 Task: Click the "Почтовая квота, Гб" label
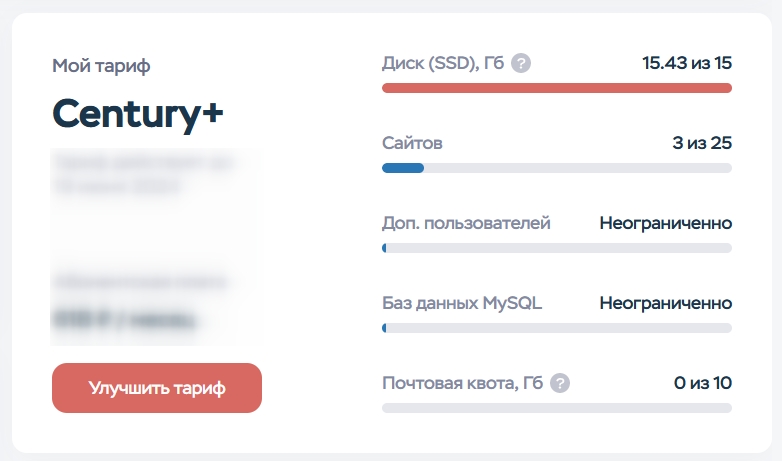462,383
